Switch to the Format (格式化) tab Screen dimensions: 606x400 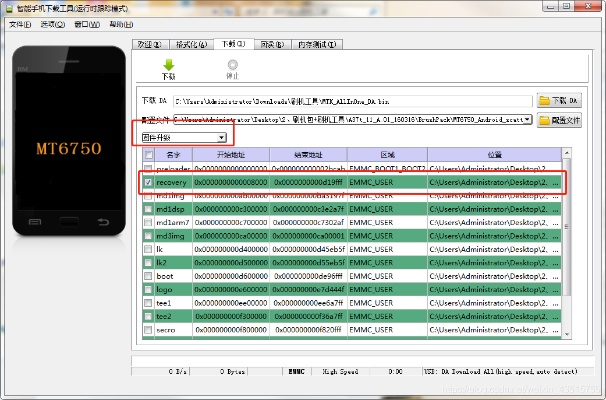[x=190, y=45]
